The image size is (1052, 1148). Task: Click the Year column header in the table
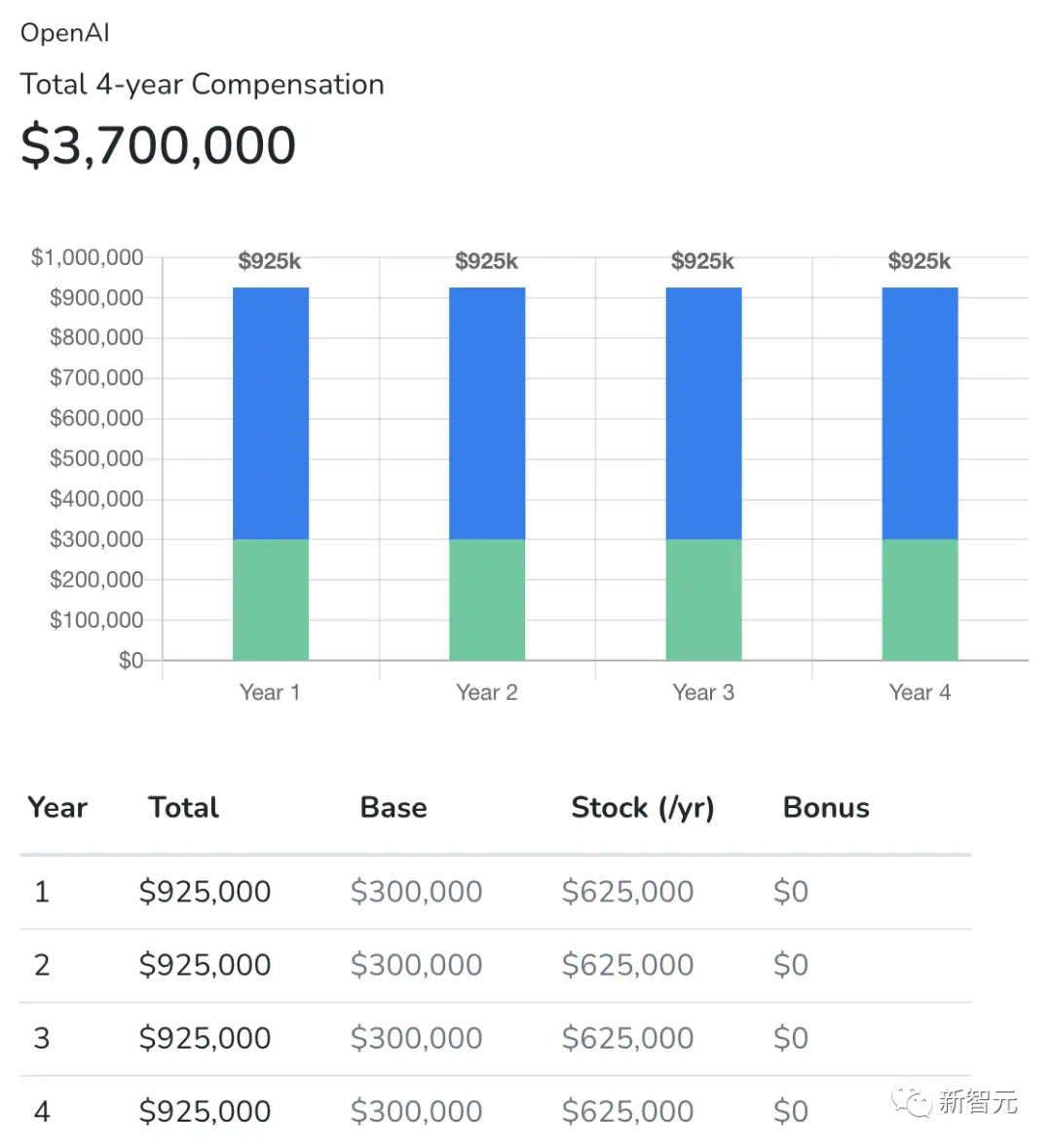click(57, 807)
